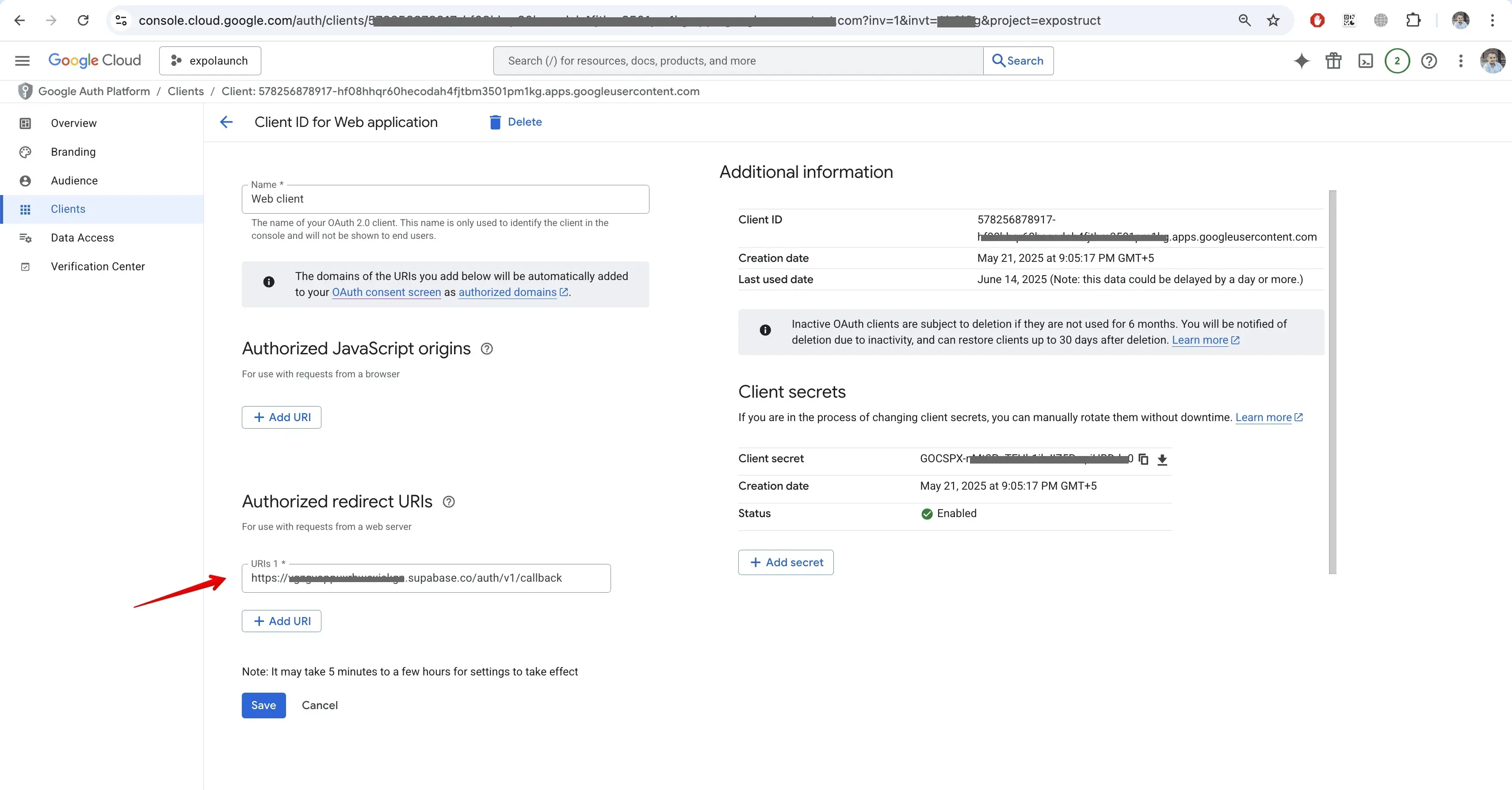
Task: Add URI under Authorized JavaScript origins
Action: (x=281, y=417)
